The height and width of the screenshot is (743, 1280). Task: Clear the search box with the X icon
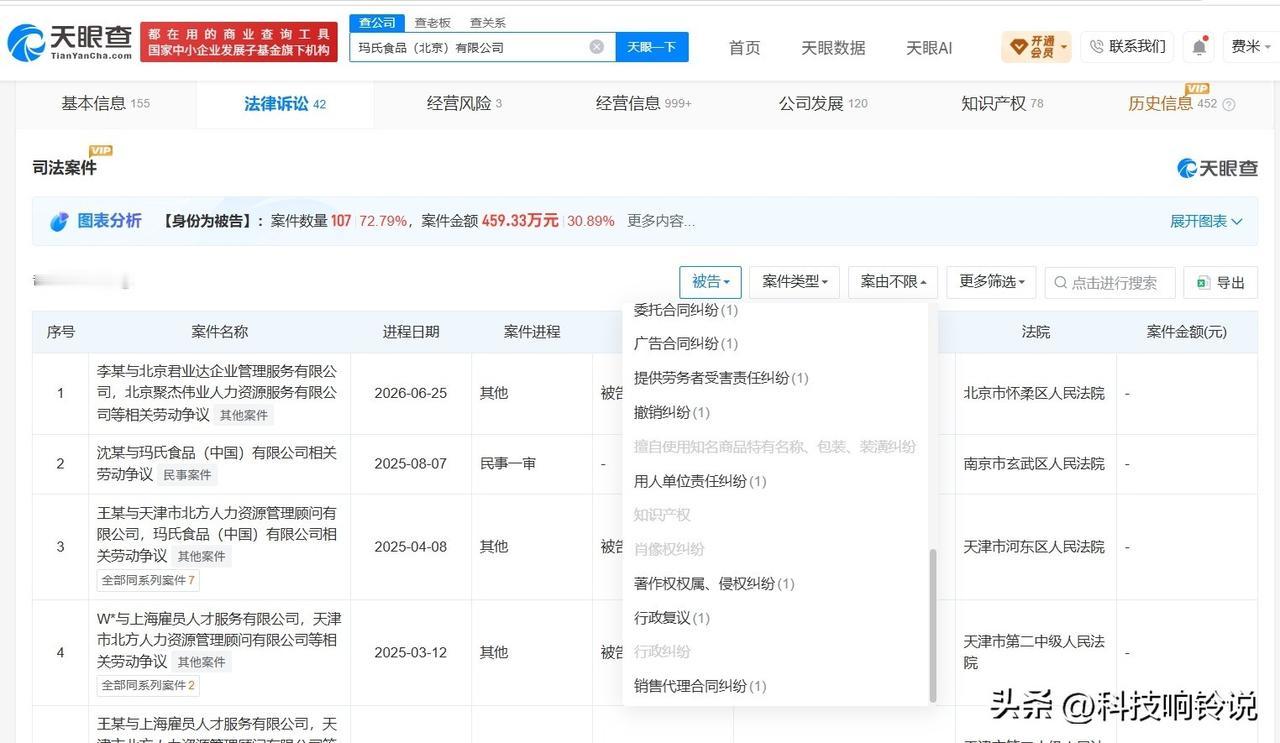click(x=597, y=47)
